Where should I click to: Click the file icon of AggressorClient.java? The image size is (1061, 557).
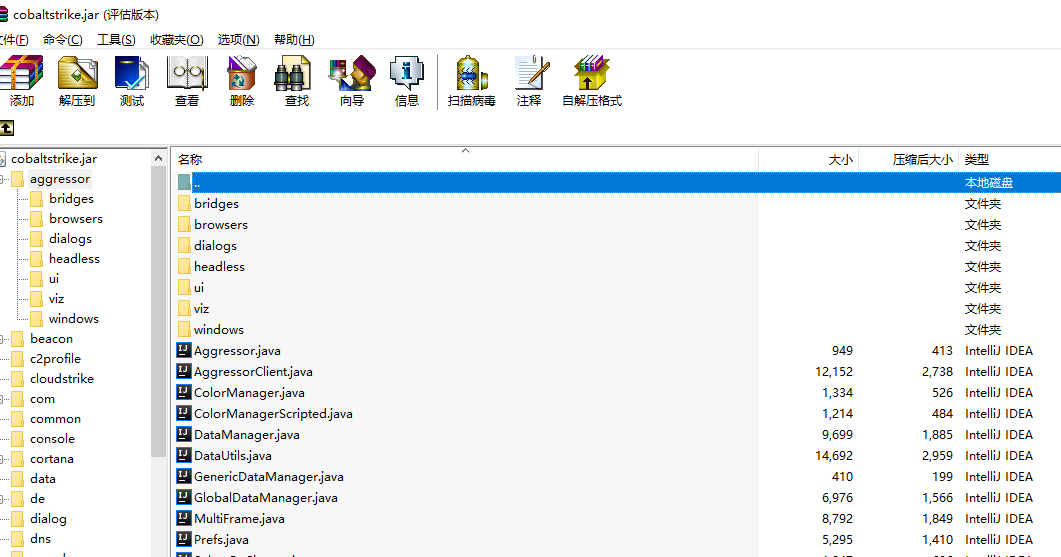[183, 371]
